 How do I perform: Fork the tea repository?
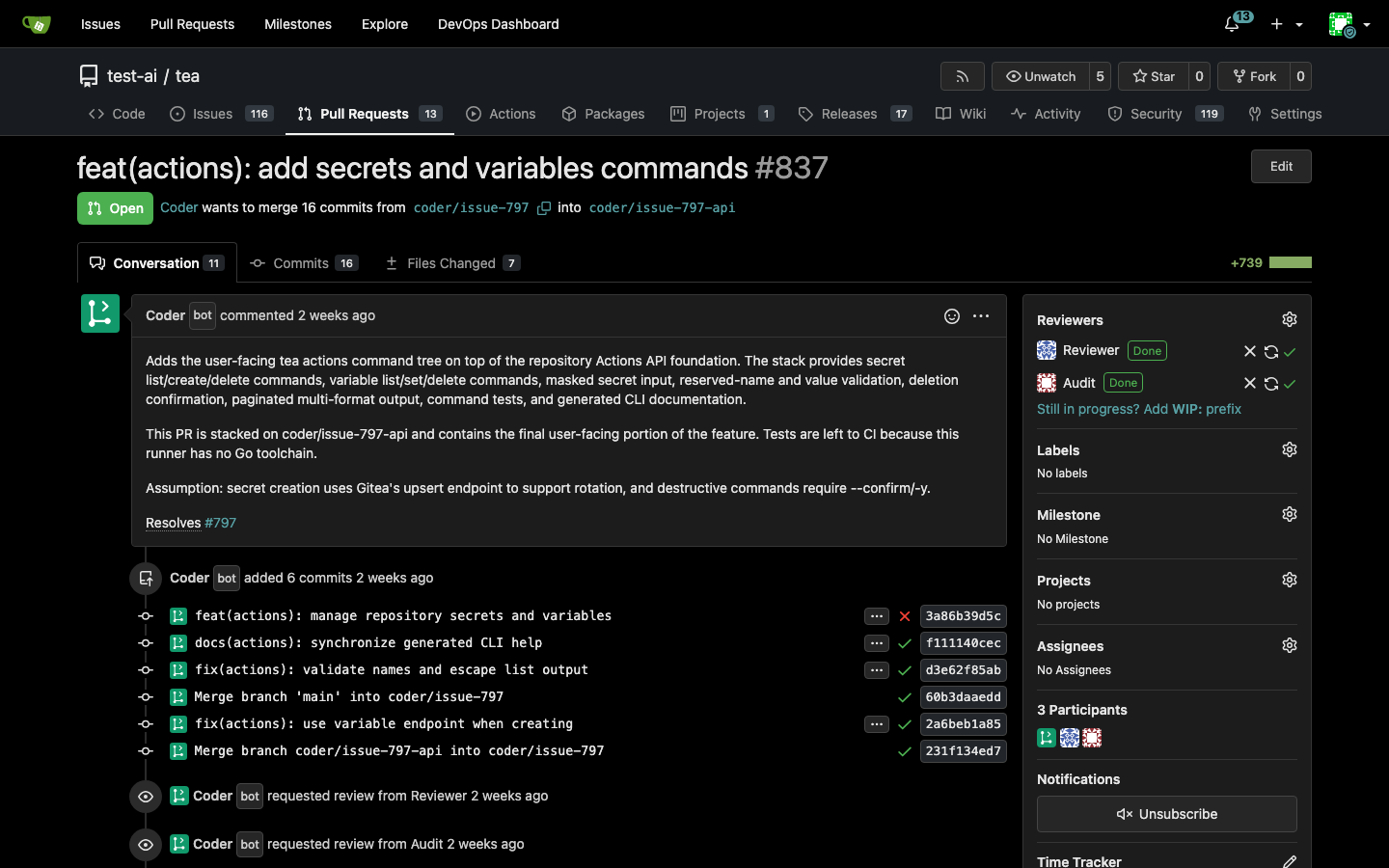coord(1253,76)
